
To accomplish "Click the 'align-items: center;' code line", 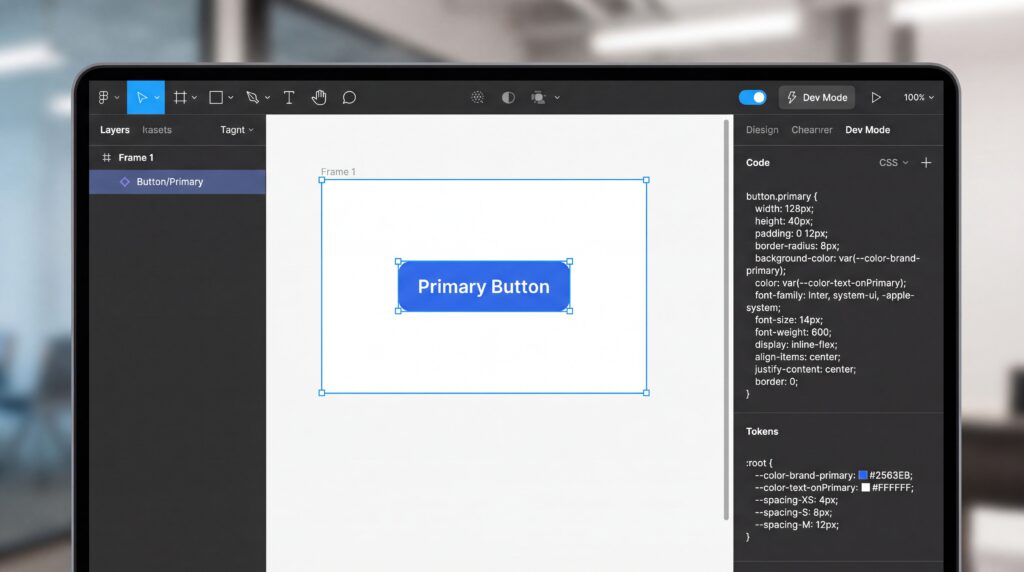I will 797,357.
